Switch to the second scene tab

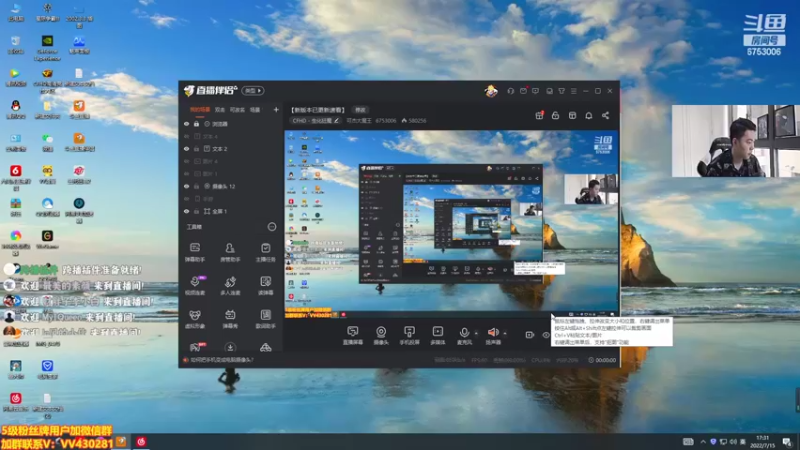point(220,110)
